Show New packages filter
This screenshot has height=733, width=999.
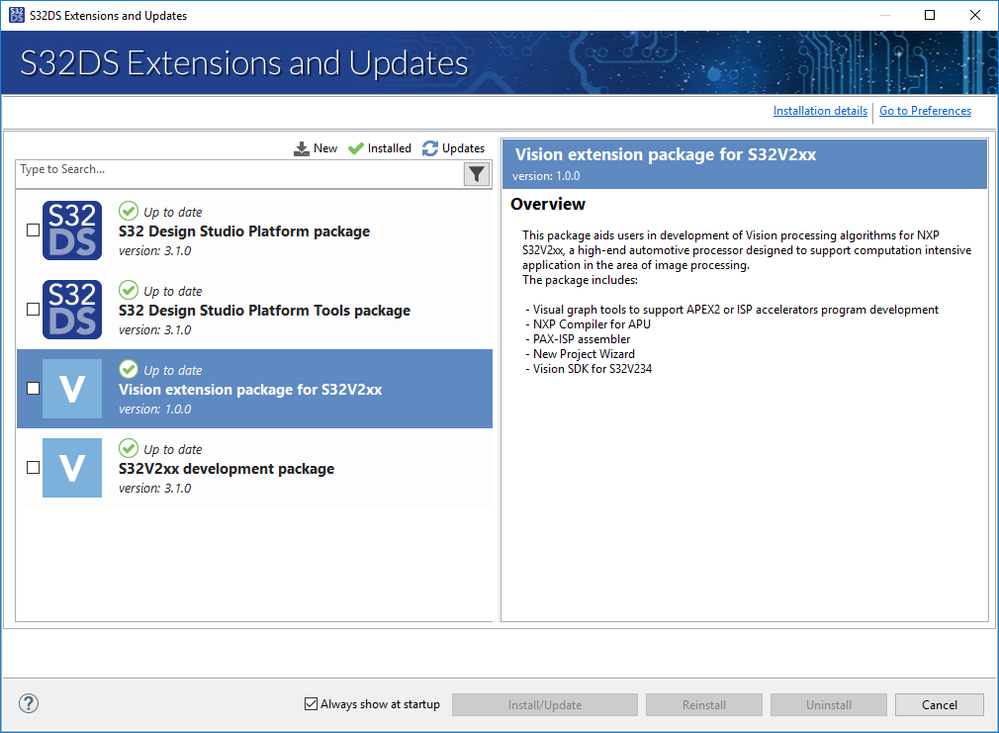(316, 148)
